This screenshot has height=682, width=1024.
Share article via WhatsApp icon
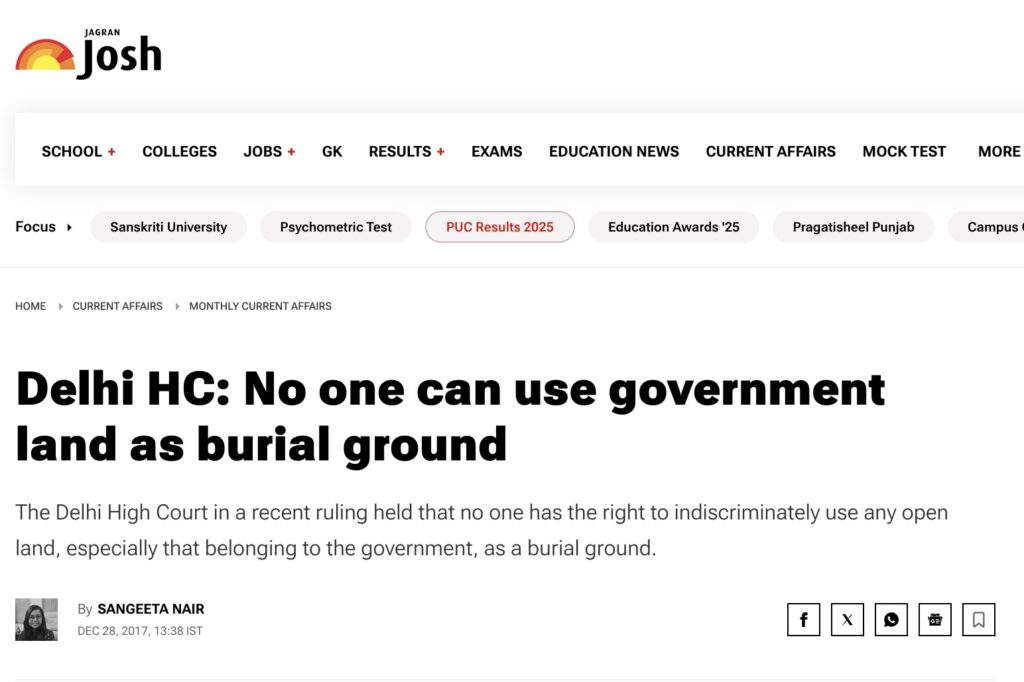pyautogui.click(x=891, y=619)
